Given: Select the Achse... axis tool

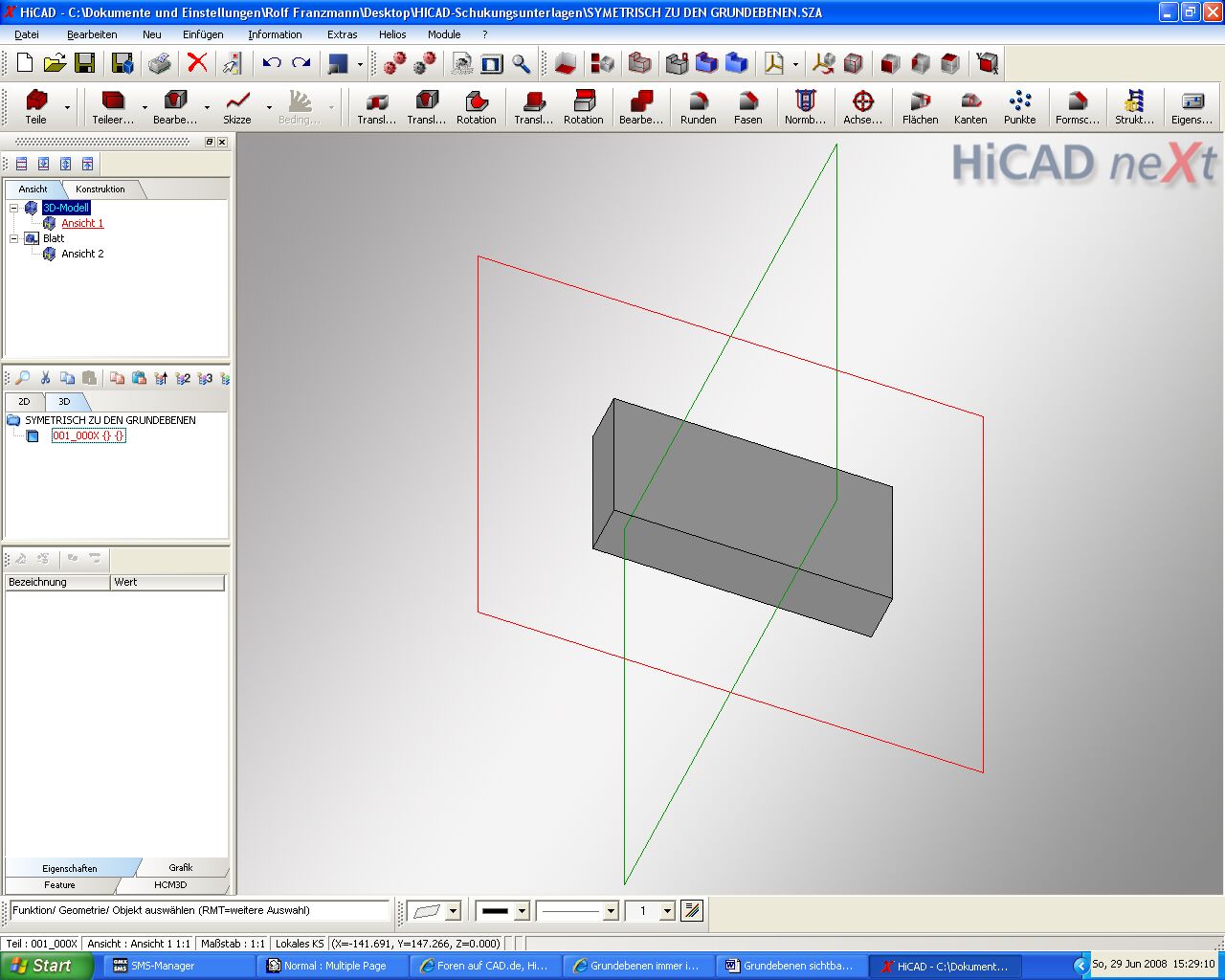Looking at the screenshot, I should click(862, 106).
